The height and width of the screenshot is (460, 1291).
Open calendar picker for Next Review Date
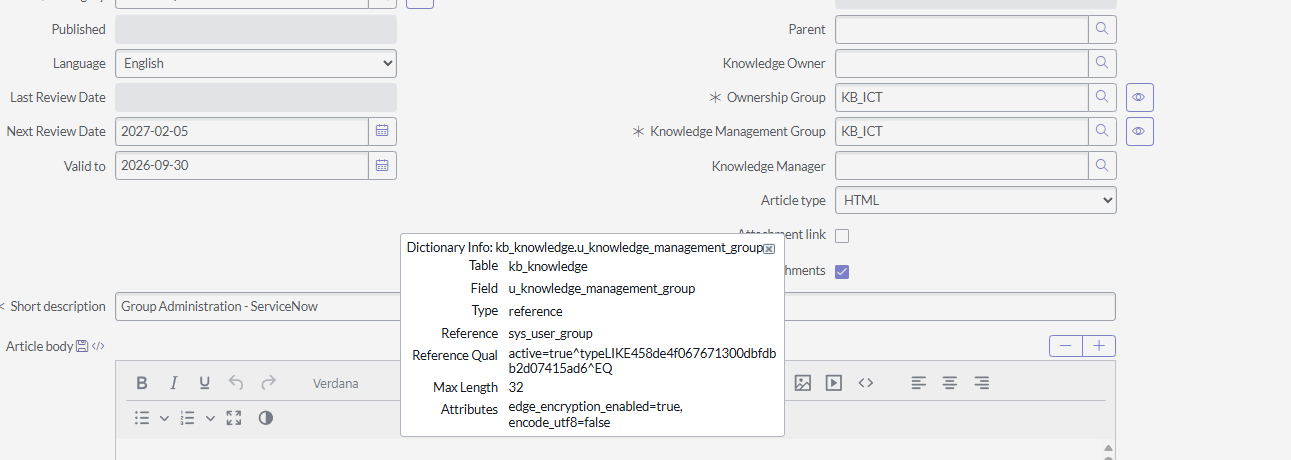click(x=382, y=131)
